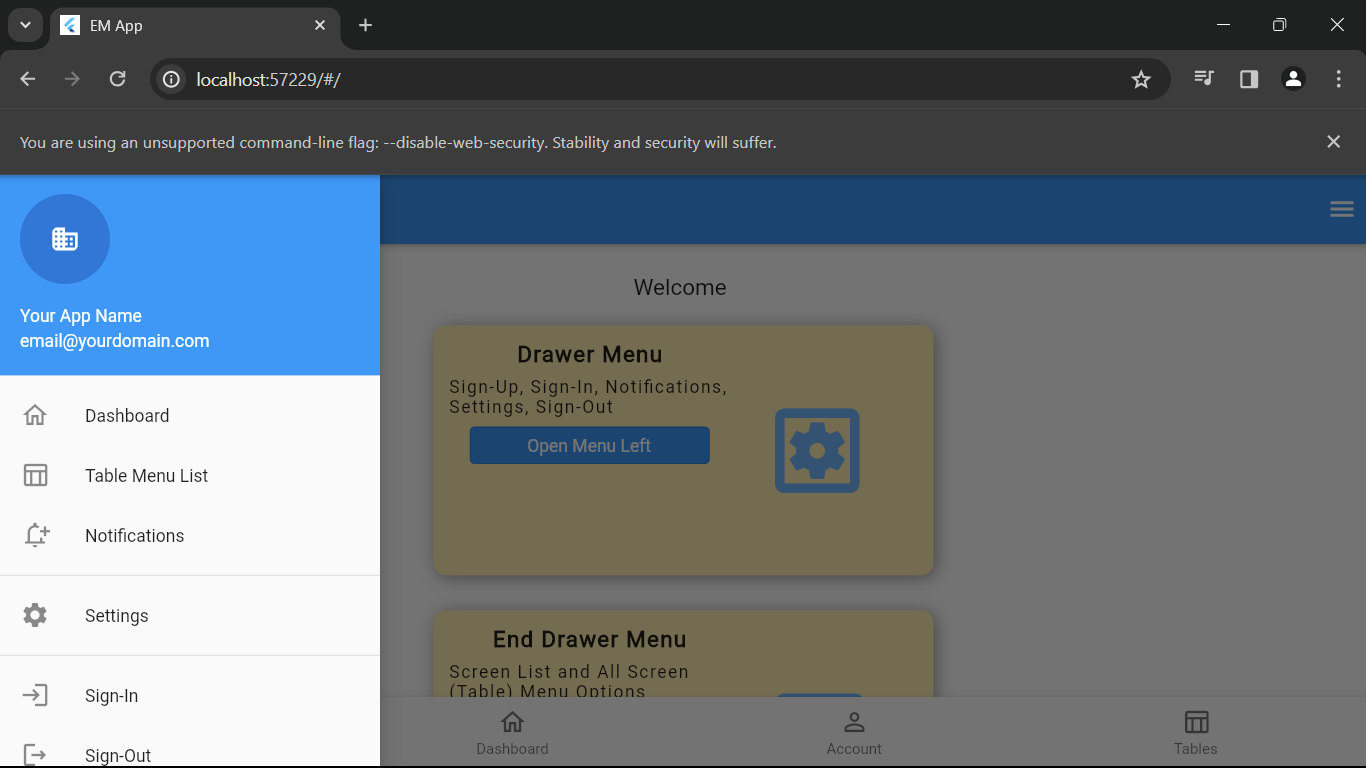Switch to the Account bottom tab label
The width and height of the screenshot is (1366, 768).
pos(854,749)
